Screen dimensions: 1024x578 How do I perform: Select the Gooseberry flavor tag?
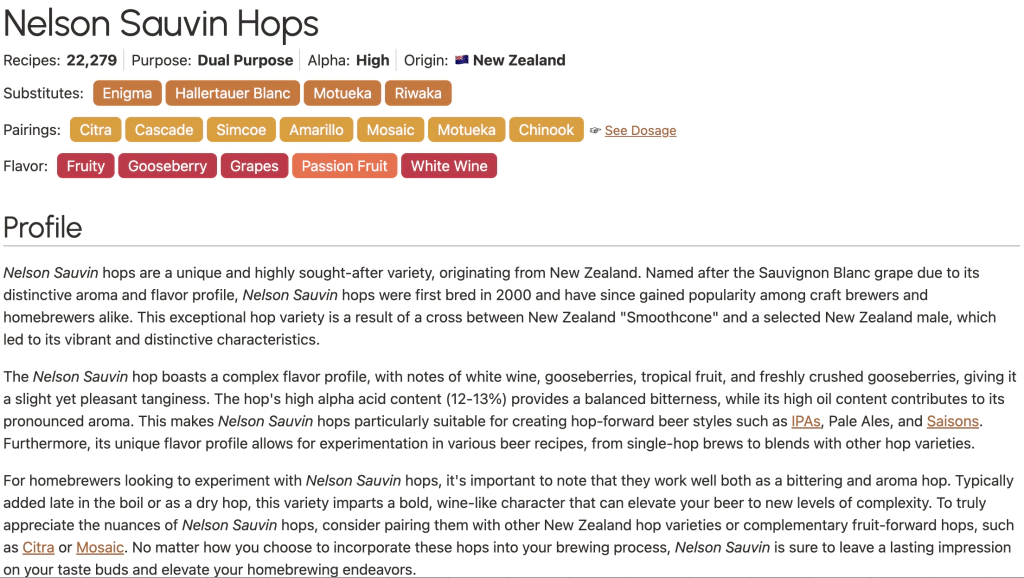tap(167, 166)
